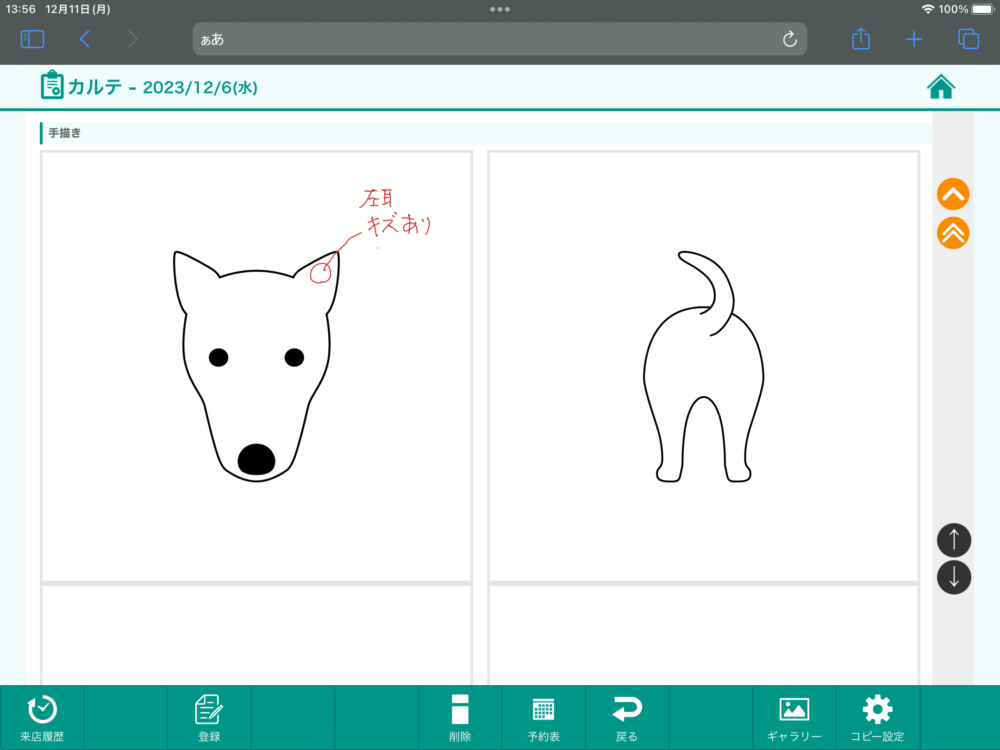Open the 来店履歴 visit history
Image resolution: width=1000 pixels, height=750 pixels.
coord(42,718)
